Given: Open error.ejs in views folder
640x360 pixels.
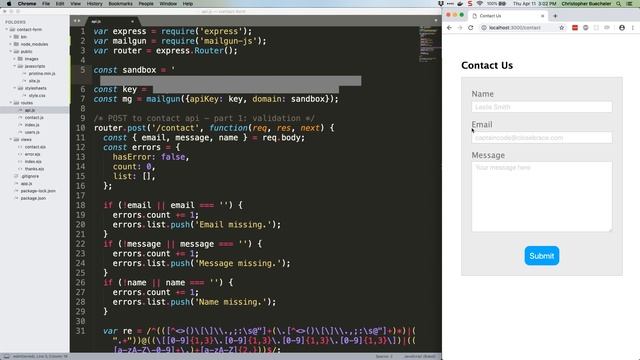Looking at the screenshot, I should [x=33, y=154].
